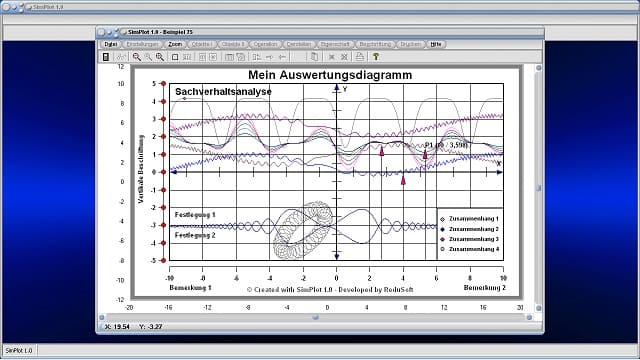Click the boxed X toolbar icon

pyautogui.click(x=213, y=57)
